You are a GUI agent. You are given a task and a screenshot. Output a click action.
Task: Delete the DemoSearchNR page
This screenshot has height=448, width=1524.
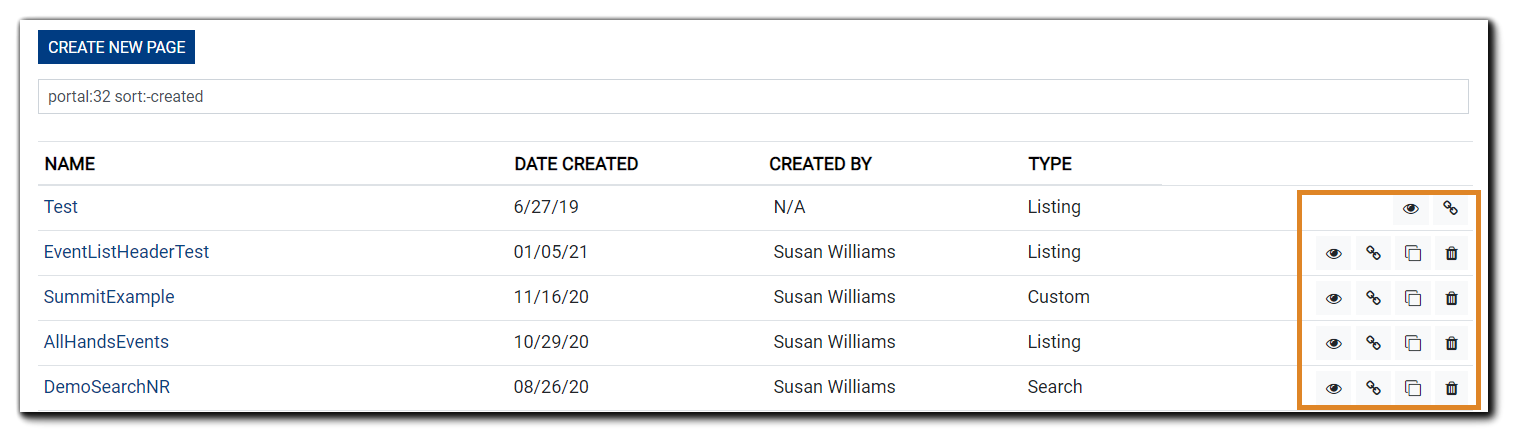(x=1451, y=388)
